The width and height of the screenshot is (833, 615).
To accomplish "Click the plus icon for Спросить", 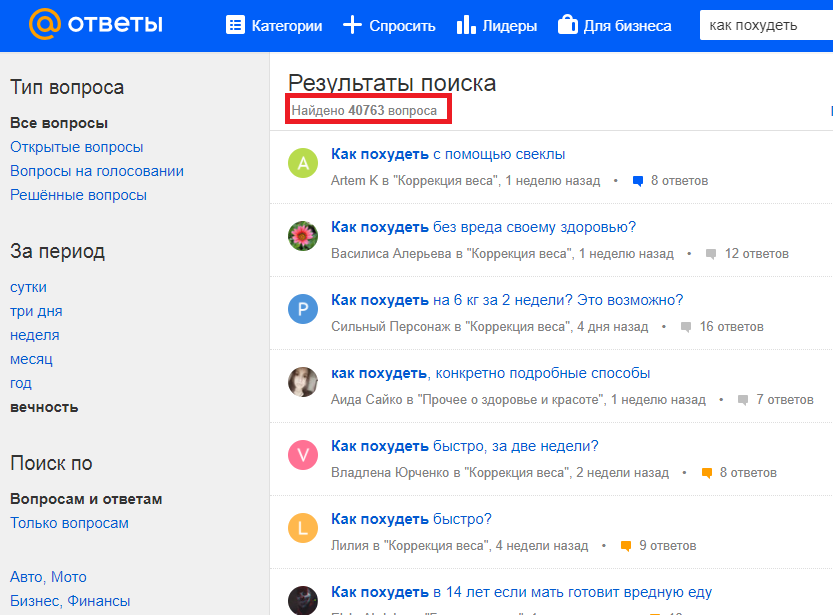I will tap(352, 25).
